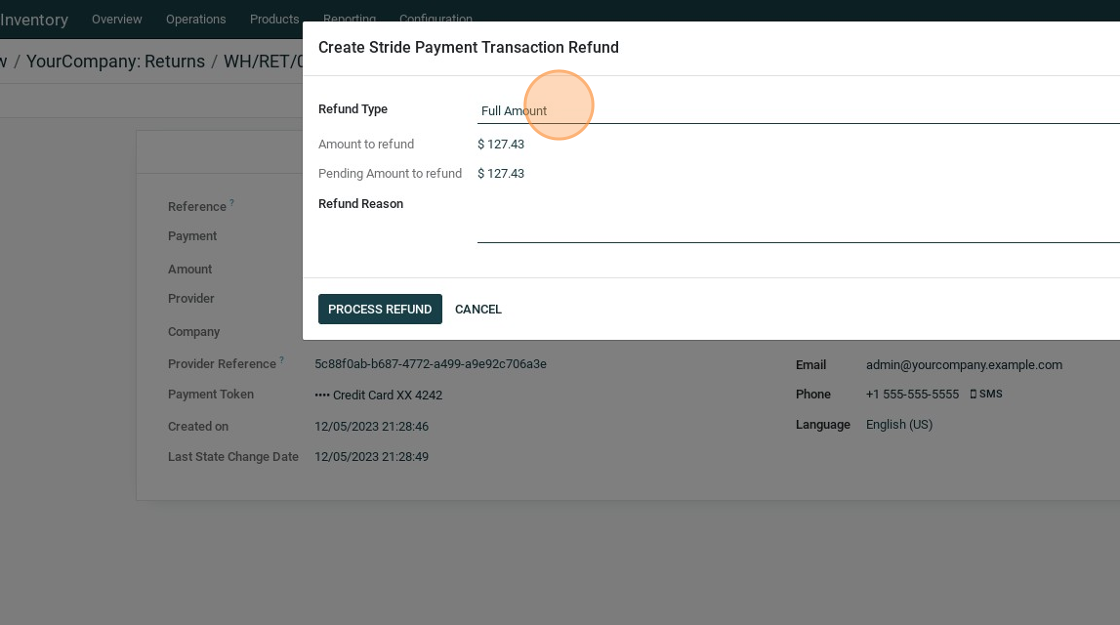Viewport: 1120px width, 625px height.
Task: Click the dialog title Create Stride Payment Transaction Refund
Action: coord(468,47)
